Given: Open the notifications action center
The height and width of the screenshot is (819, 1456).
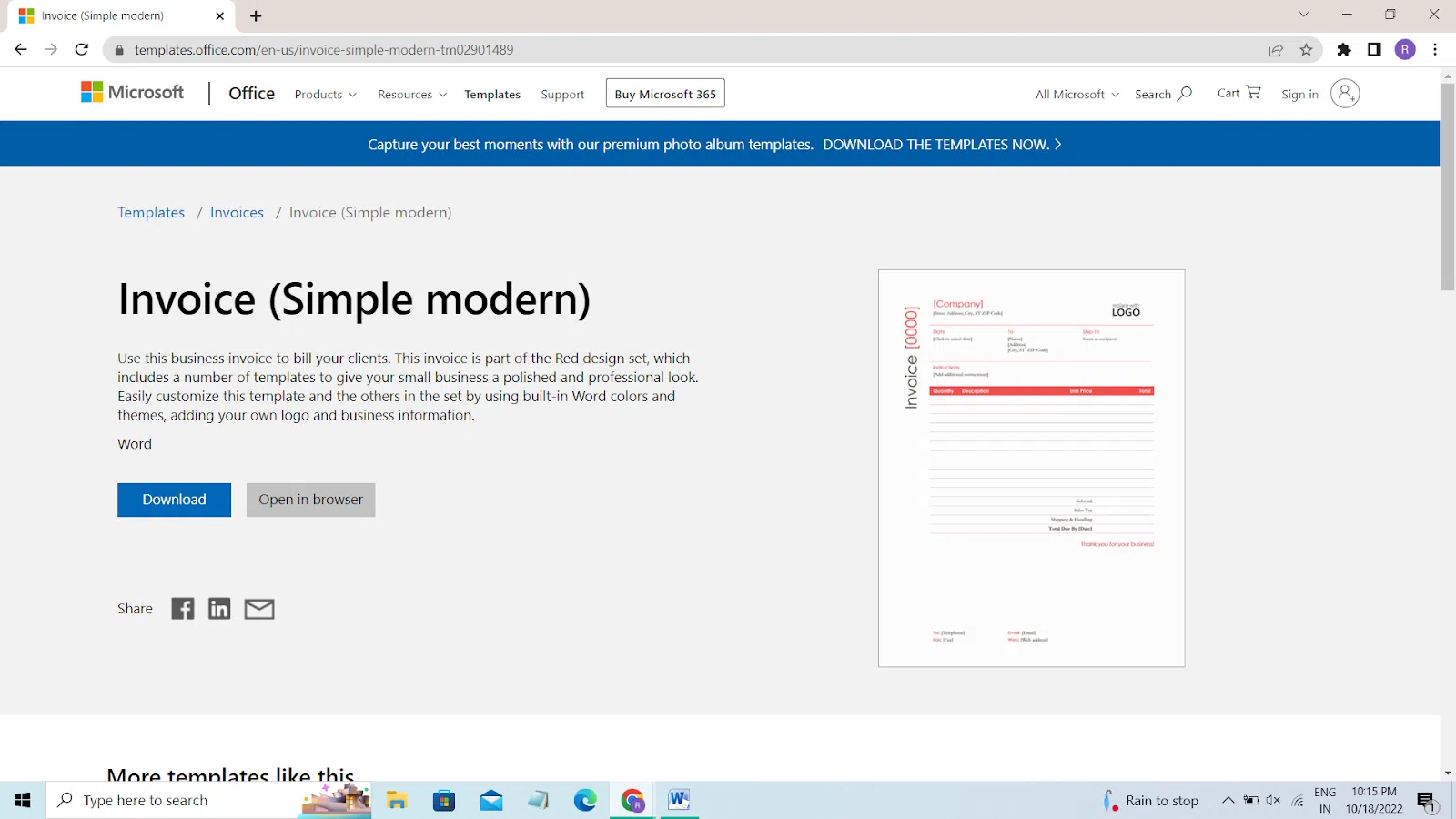Looking at the screenshot, I should pyautogui.click(x=1427, y=801).
